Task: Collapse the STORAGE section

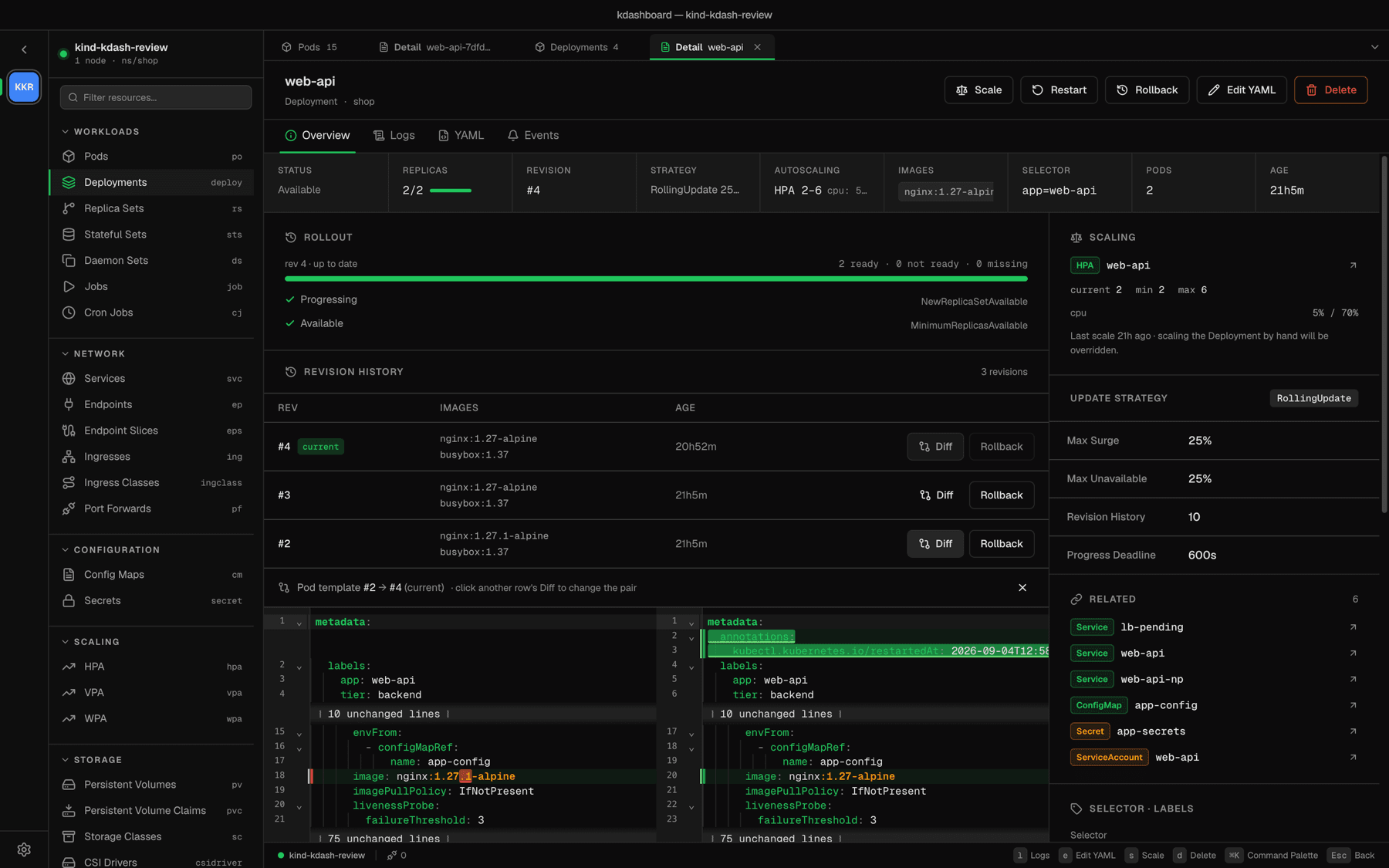Action: [x=91, y=760]
